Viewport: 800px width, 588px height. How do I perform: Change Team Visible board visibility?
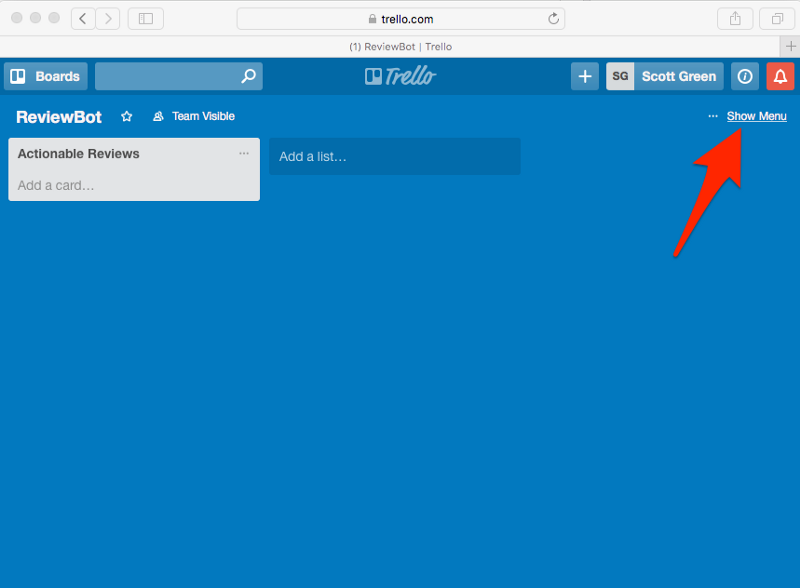(194, 117)
